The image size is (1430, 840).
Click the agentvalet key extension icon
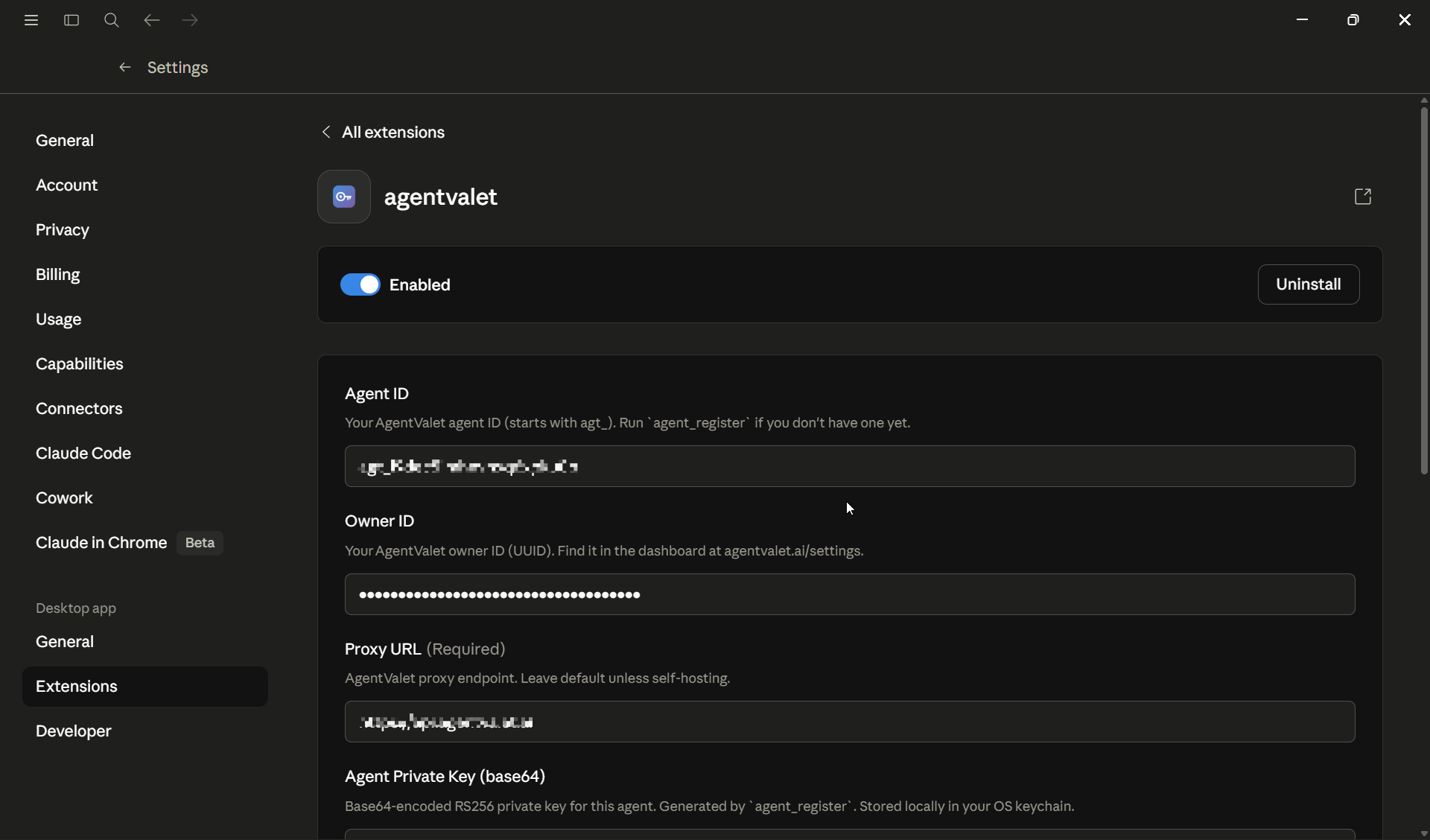[344, 197]
